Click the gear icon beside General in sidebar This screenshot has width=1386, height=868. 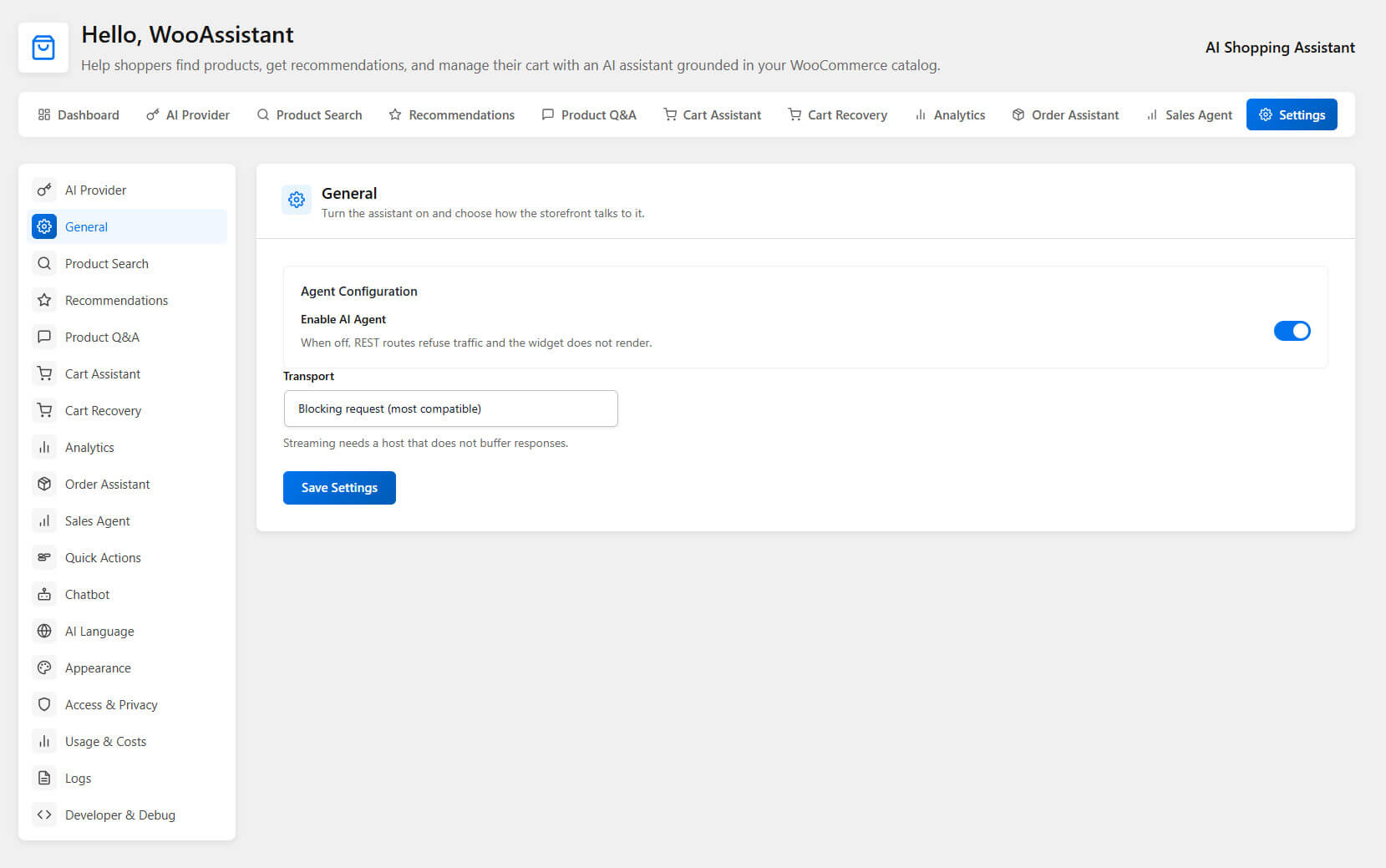pos(44,226)
